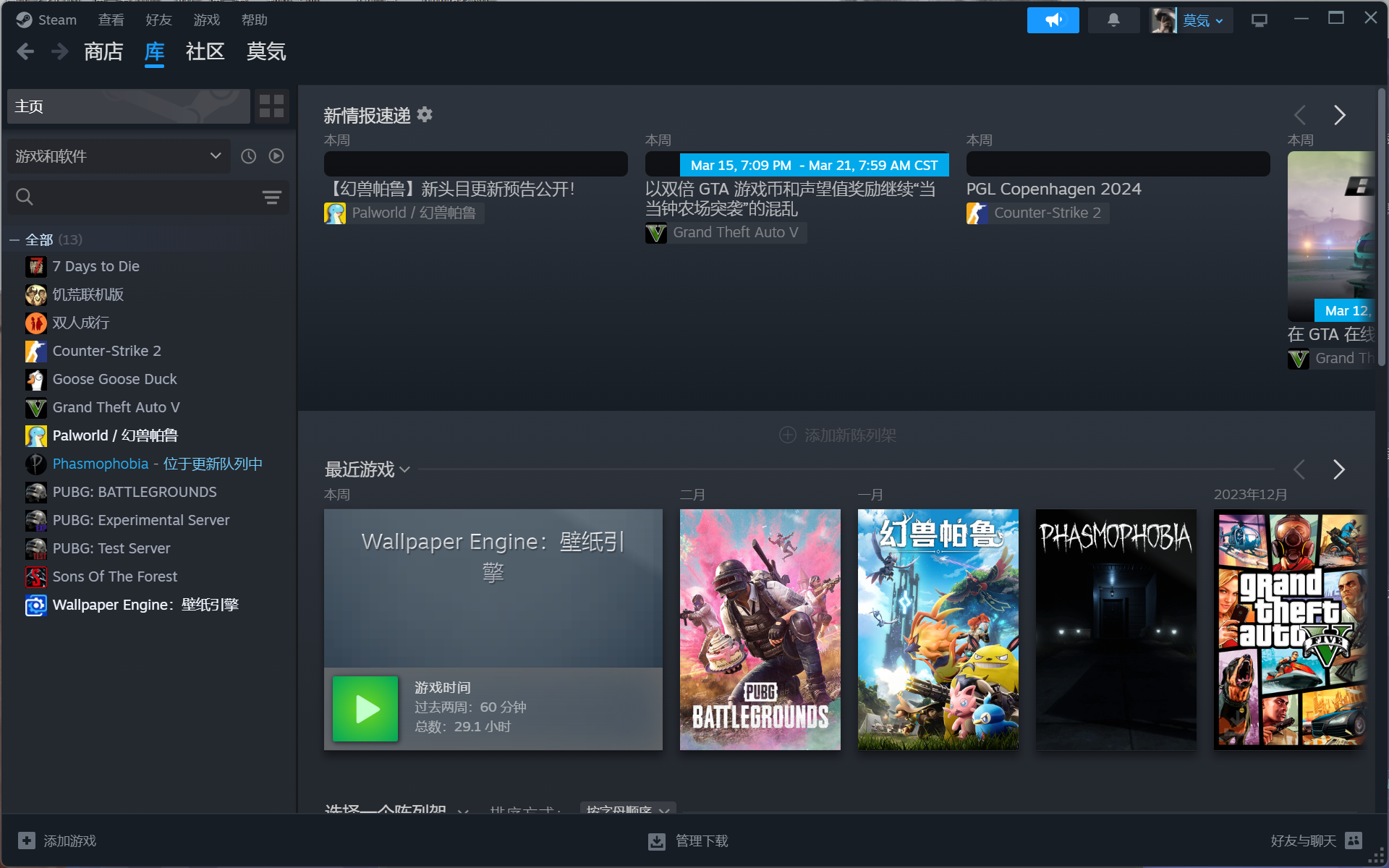The height and width of the screenshot is (868, 1389).
Task: Open advanced filter options icon
Action: coord(272,197)
